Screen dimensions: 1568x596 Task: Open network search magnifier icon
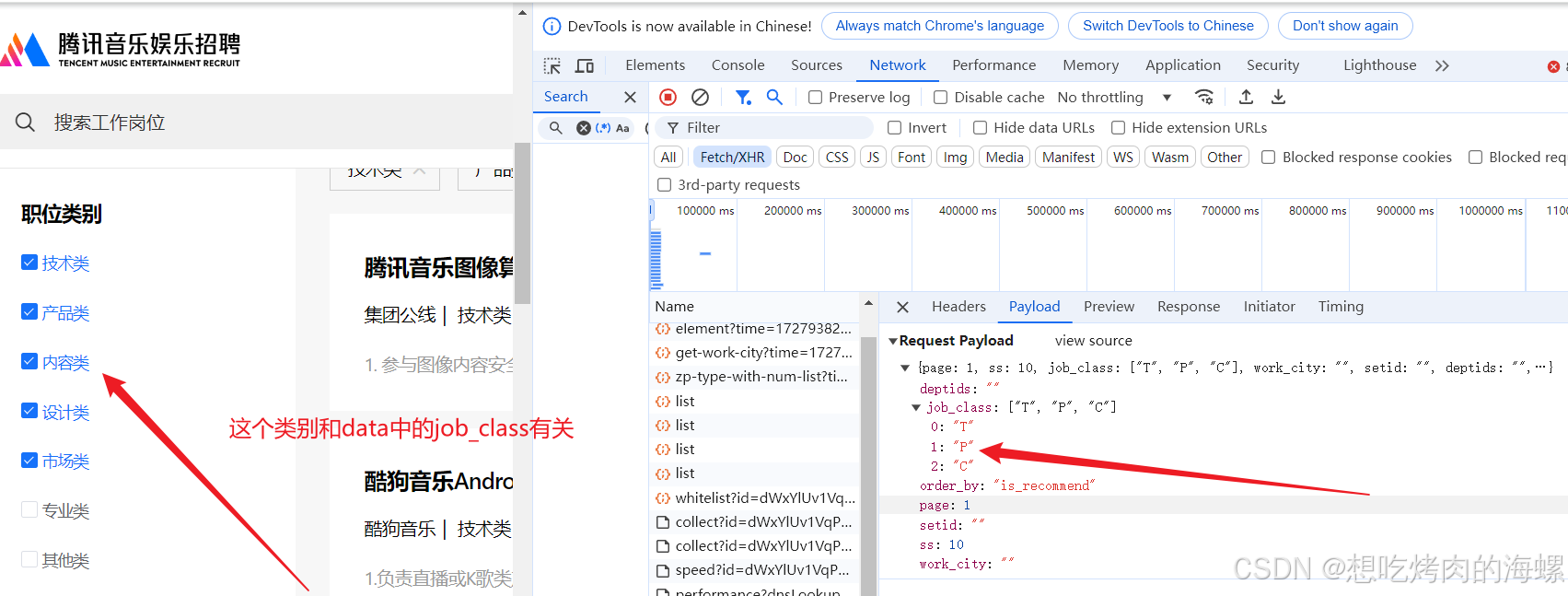(774, 97)
